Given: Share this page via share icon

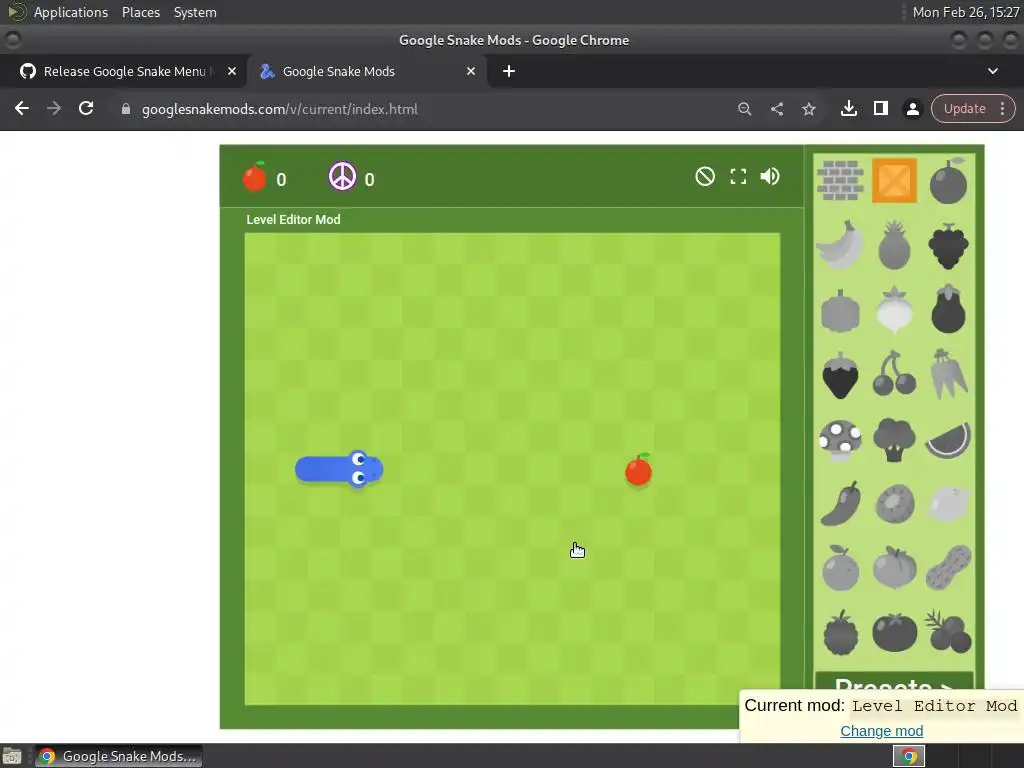Looking at the screenshot, I should click(x=776, y=109).
